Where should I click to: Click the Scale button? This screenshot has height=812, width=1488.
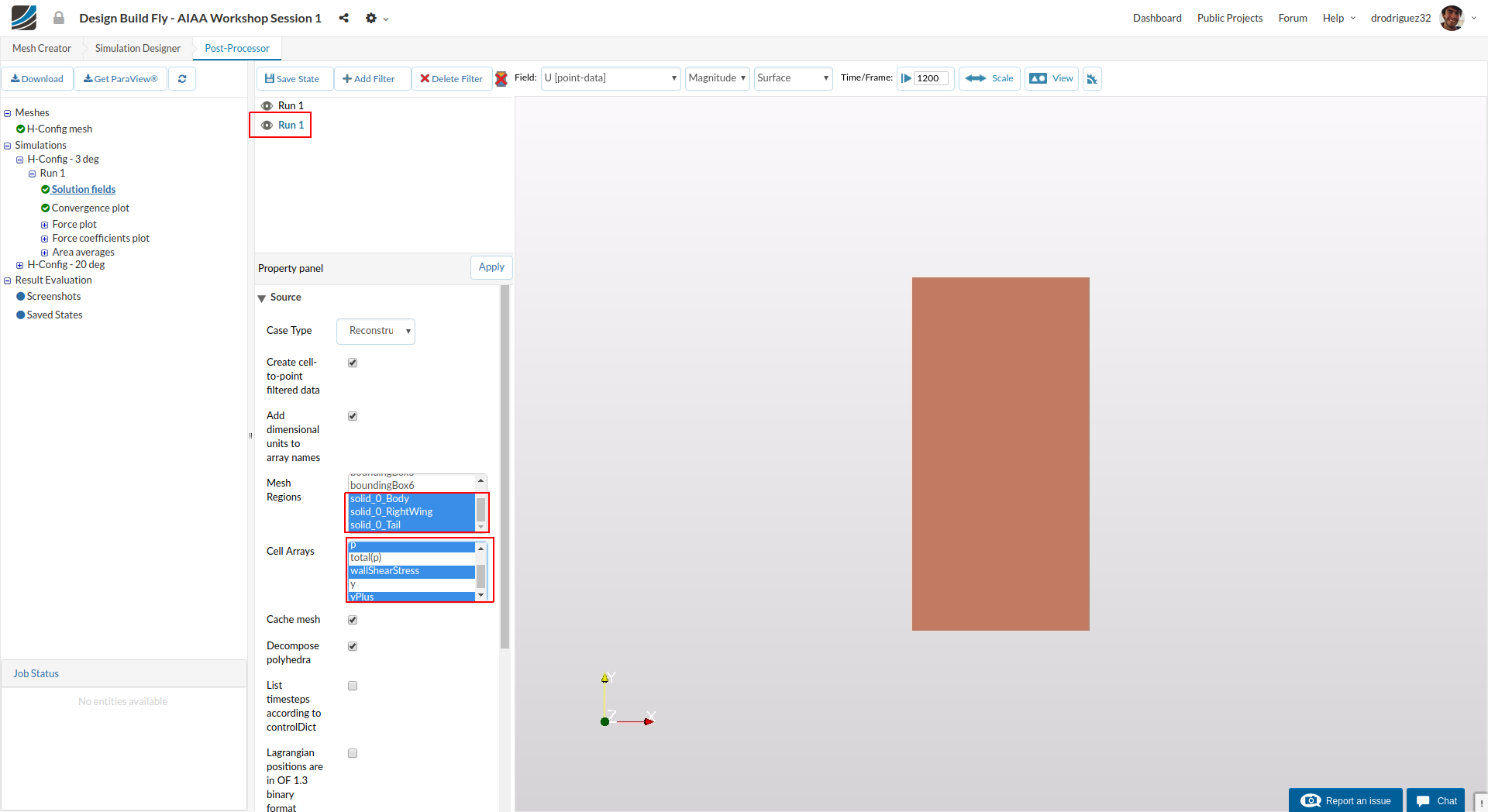click(x=990, y=78)
